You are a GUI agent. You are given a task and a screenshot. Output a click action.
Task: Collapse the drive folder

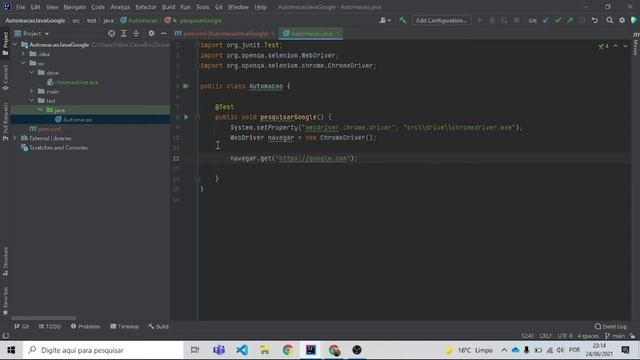[32, 73]
